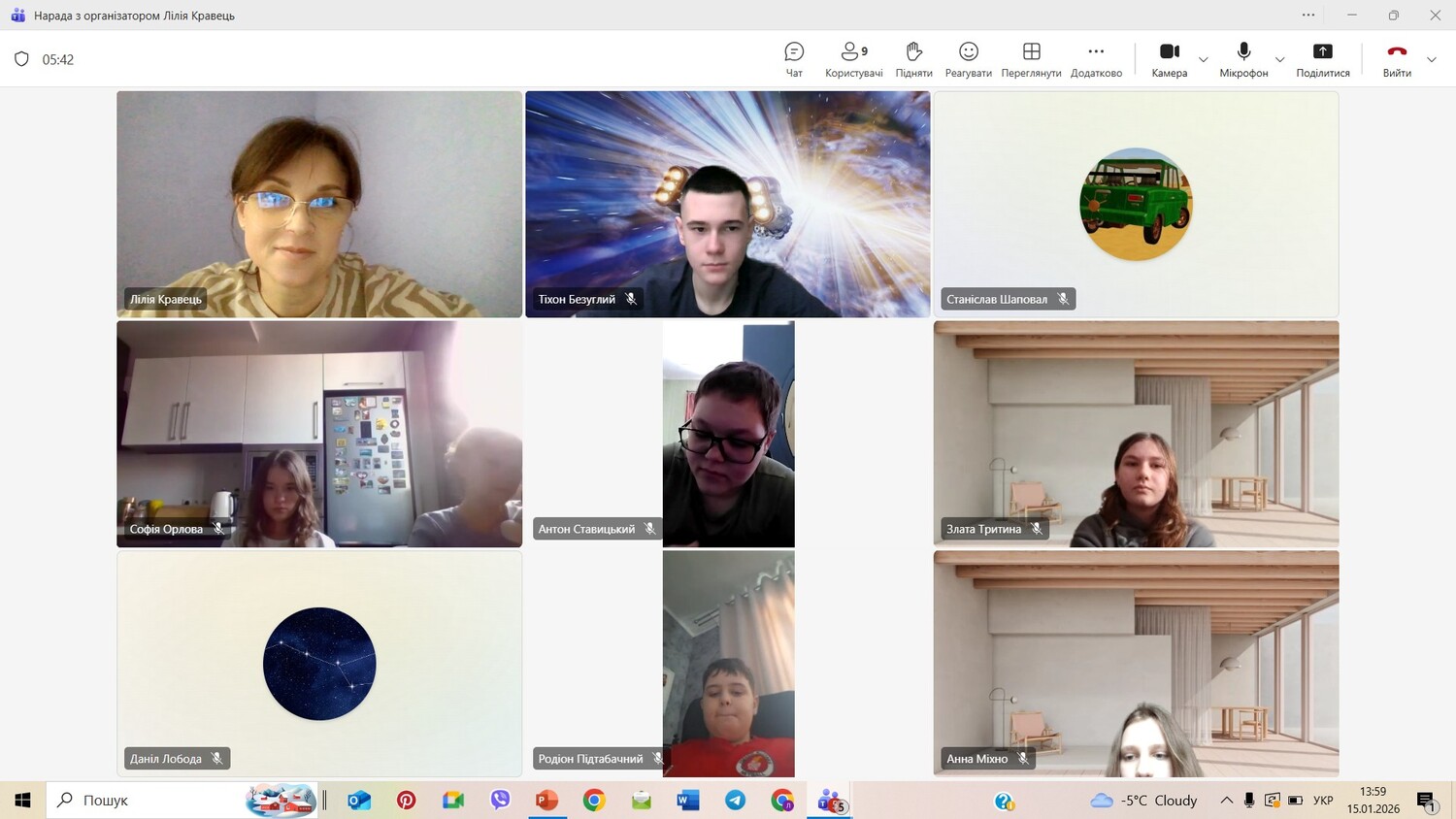Raise your hand in the meeting

[913, 59]
